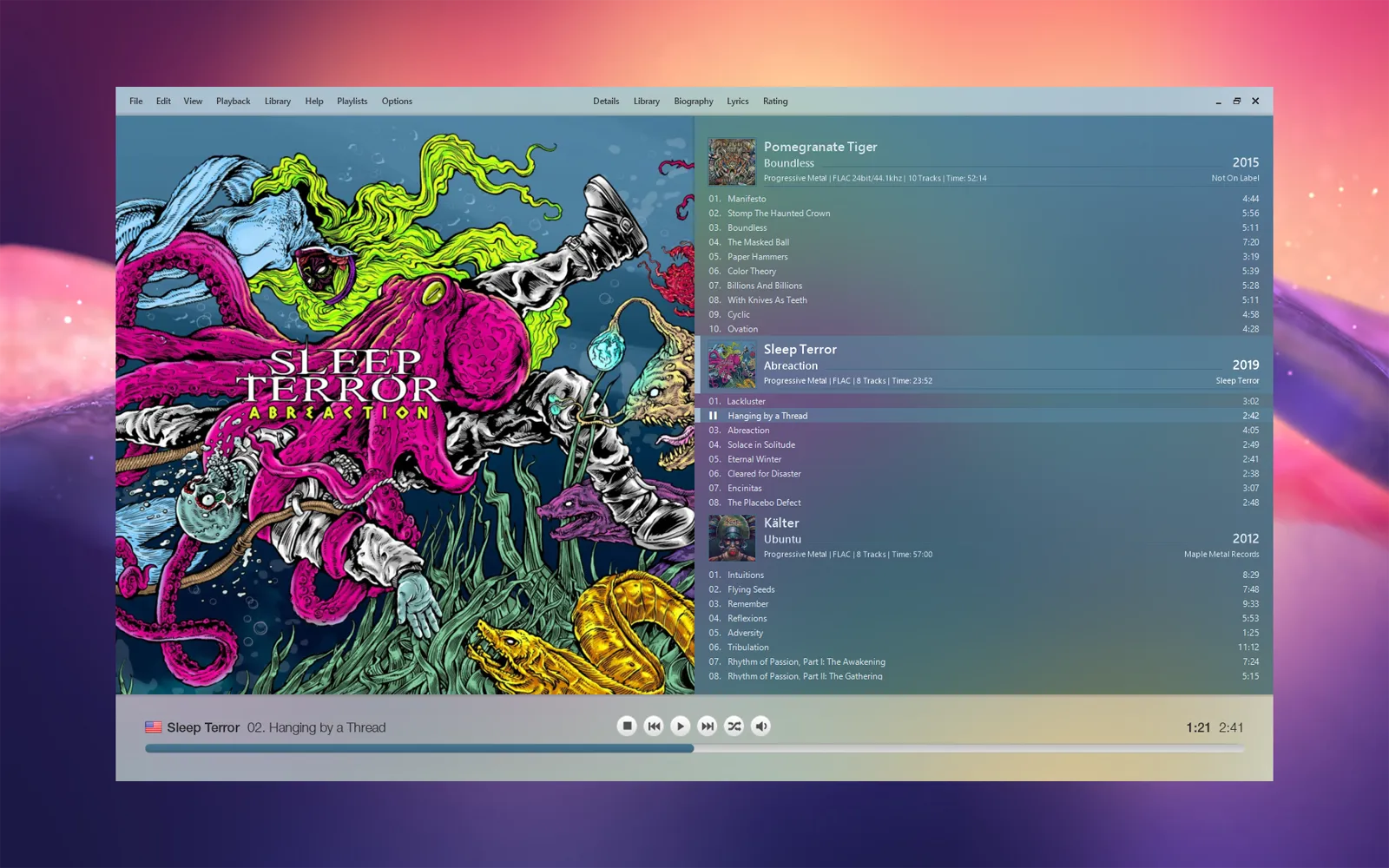This screenshot has width=1389, height=868.
Task: Select track 03 Boundless in Pomegranate Tiger list
Action: point(984,227)
